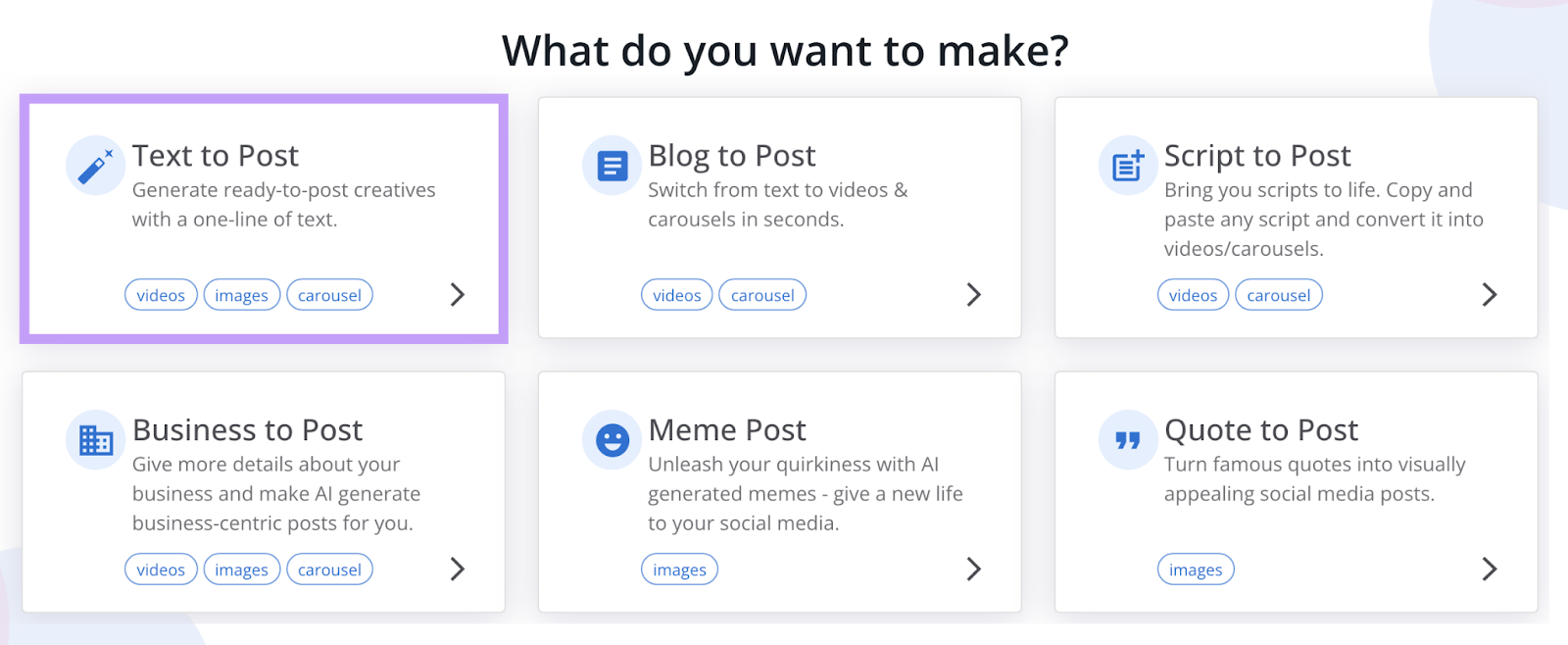
Task: Click the building icon on Business to Post
Action: point(93,439)
